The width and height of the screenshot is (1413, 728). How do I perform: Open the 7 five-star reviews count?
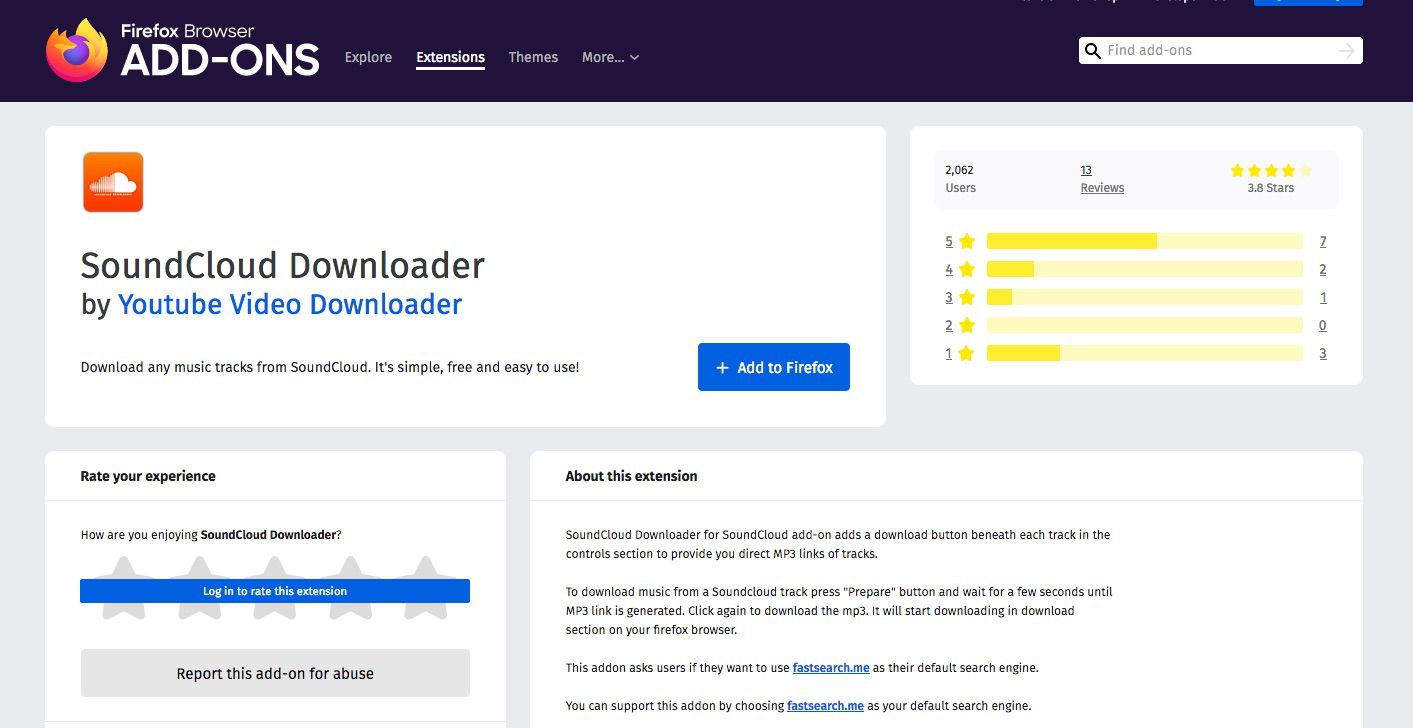1323,241
